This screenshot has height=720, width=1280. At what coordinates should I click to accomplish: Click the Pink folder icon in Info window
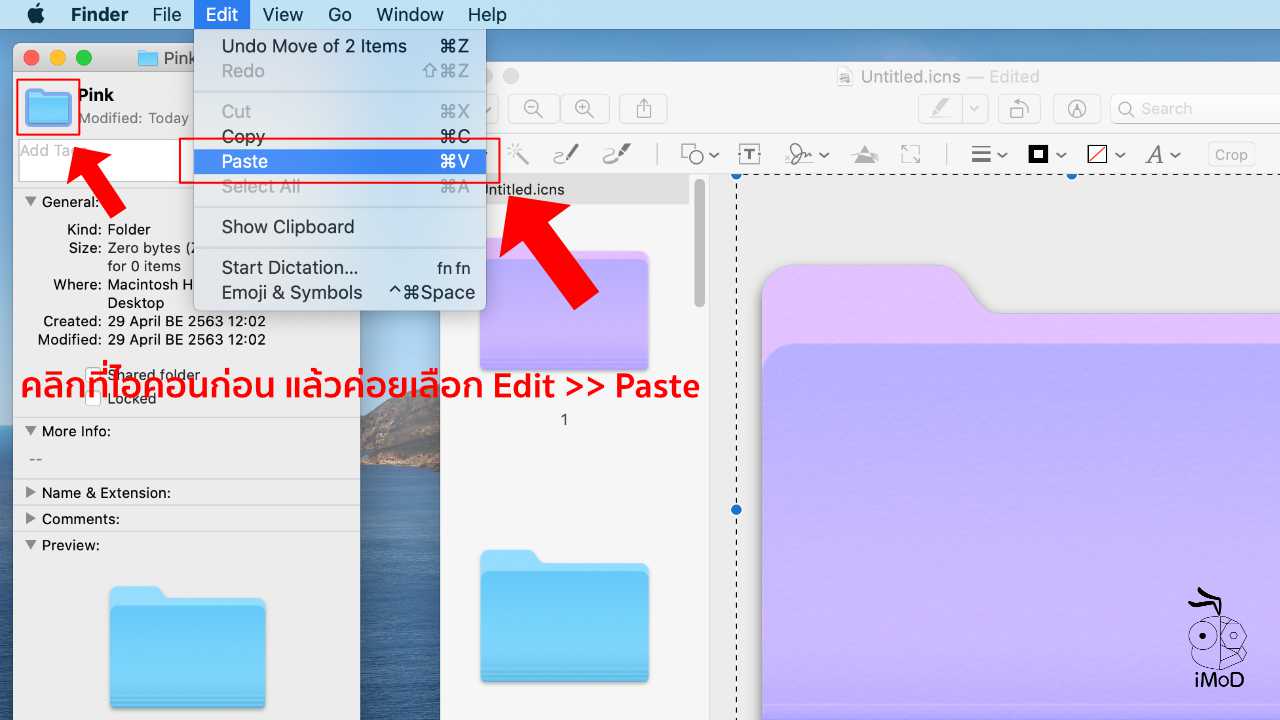(48, 107)
